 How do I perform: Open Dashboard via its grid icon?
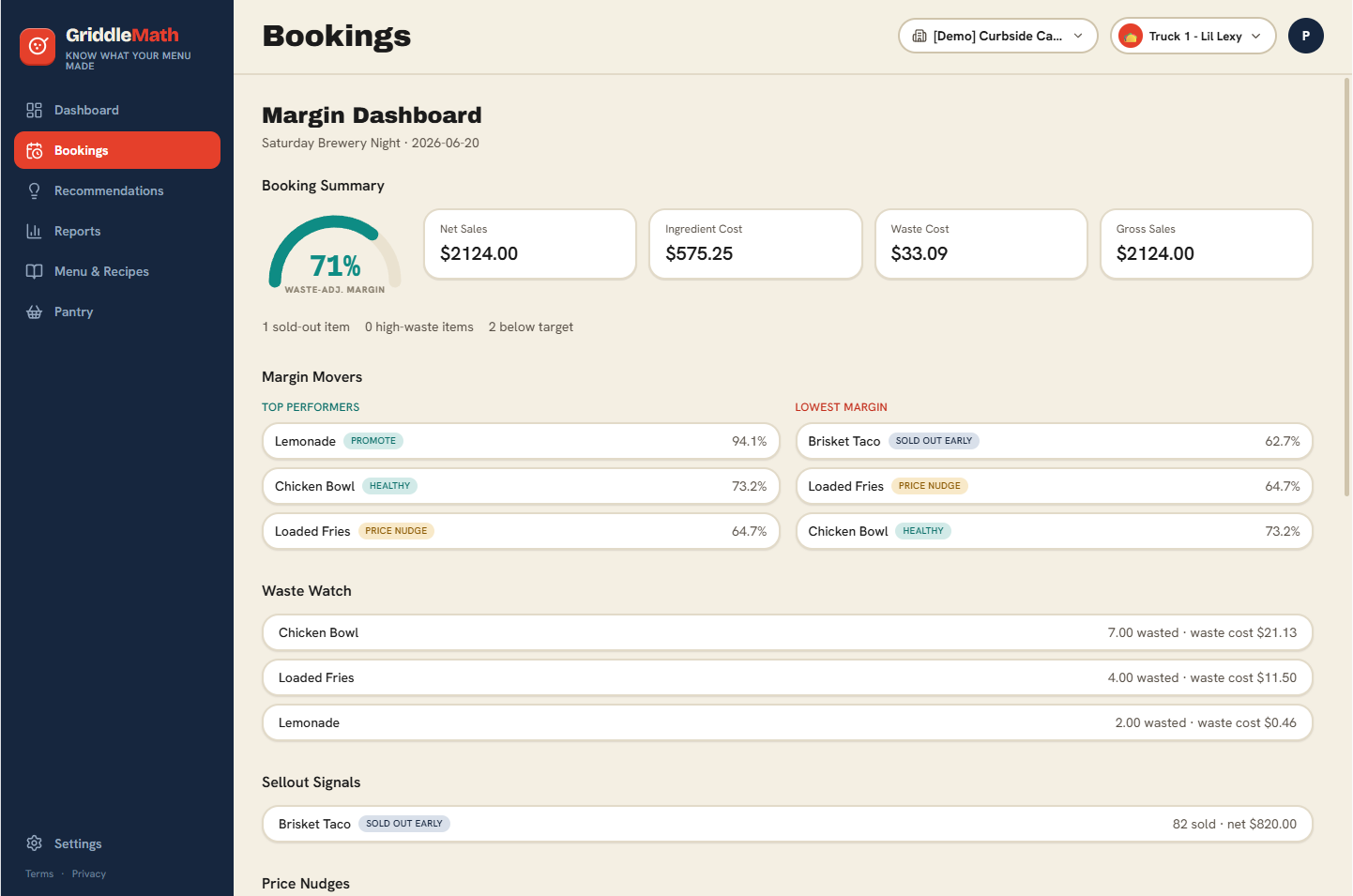tap(35, 110)
